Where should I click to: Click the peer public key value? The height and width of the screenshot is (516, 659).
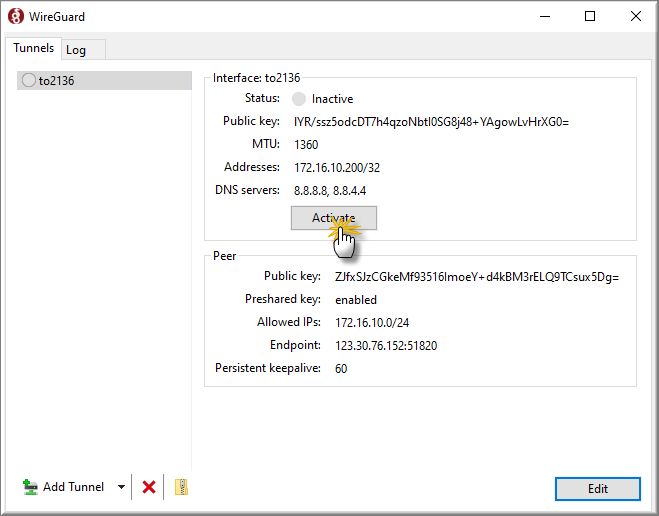477,277
